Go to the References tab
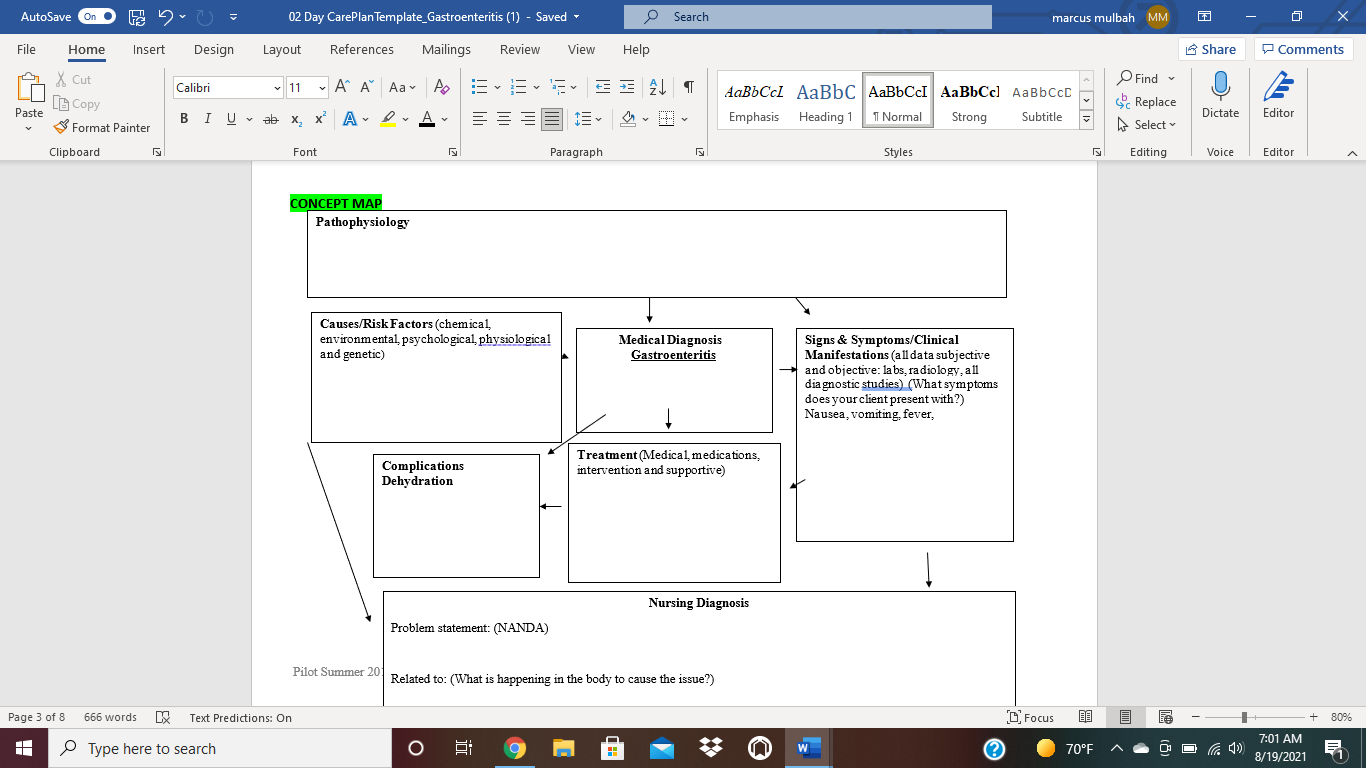Viewport: 1366px width, 768px height. tap(362, 49)
